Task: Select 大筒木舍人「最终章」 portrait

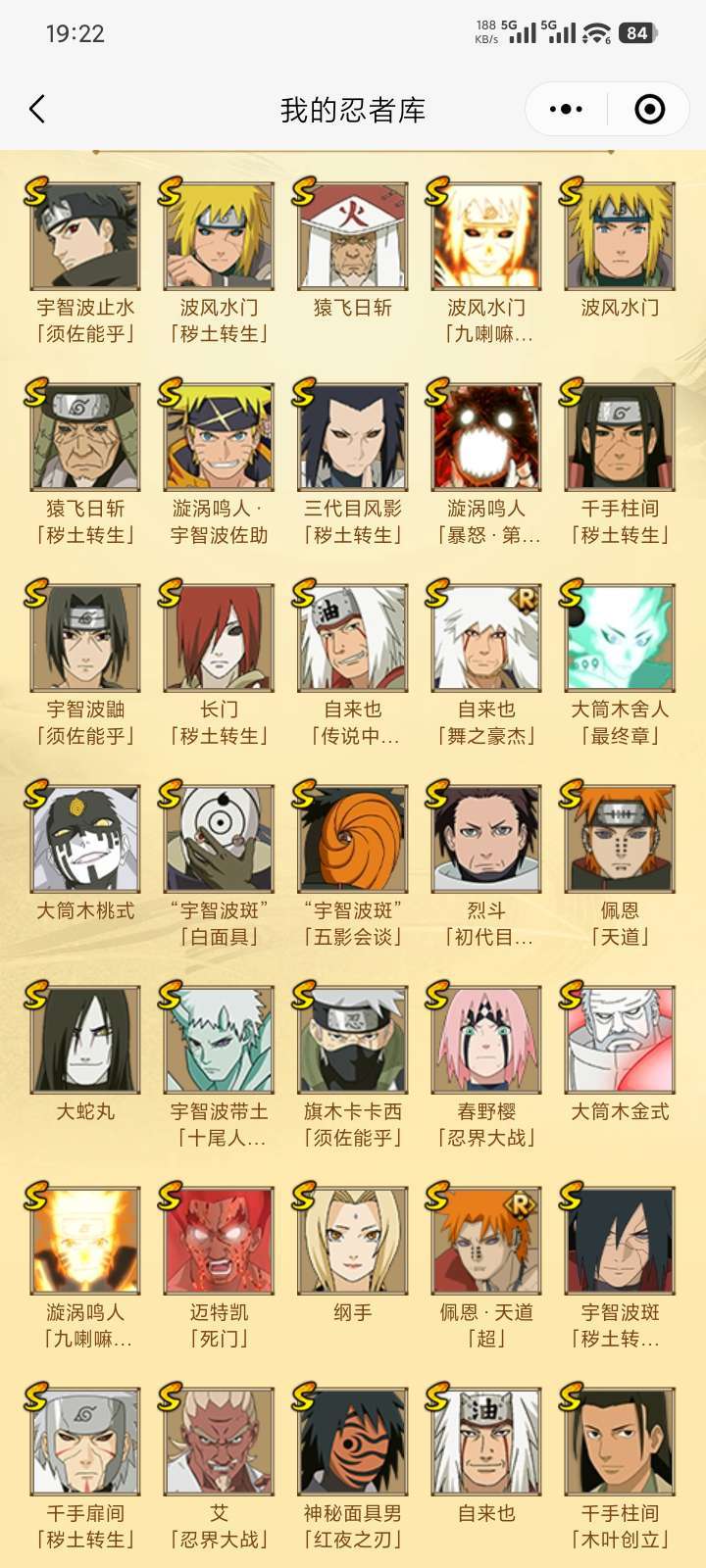Action: 619,637
